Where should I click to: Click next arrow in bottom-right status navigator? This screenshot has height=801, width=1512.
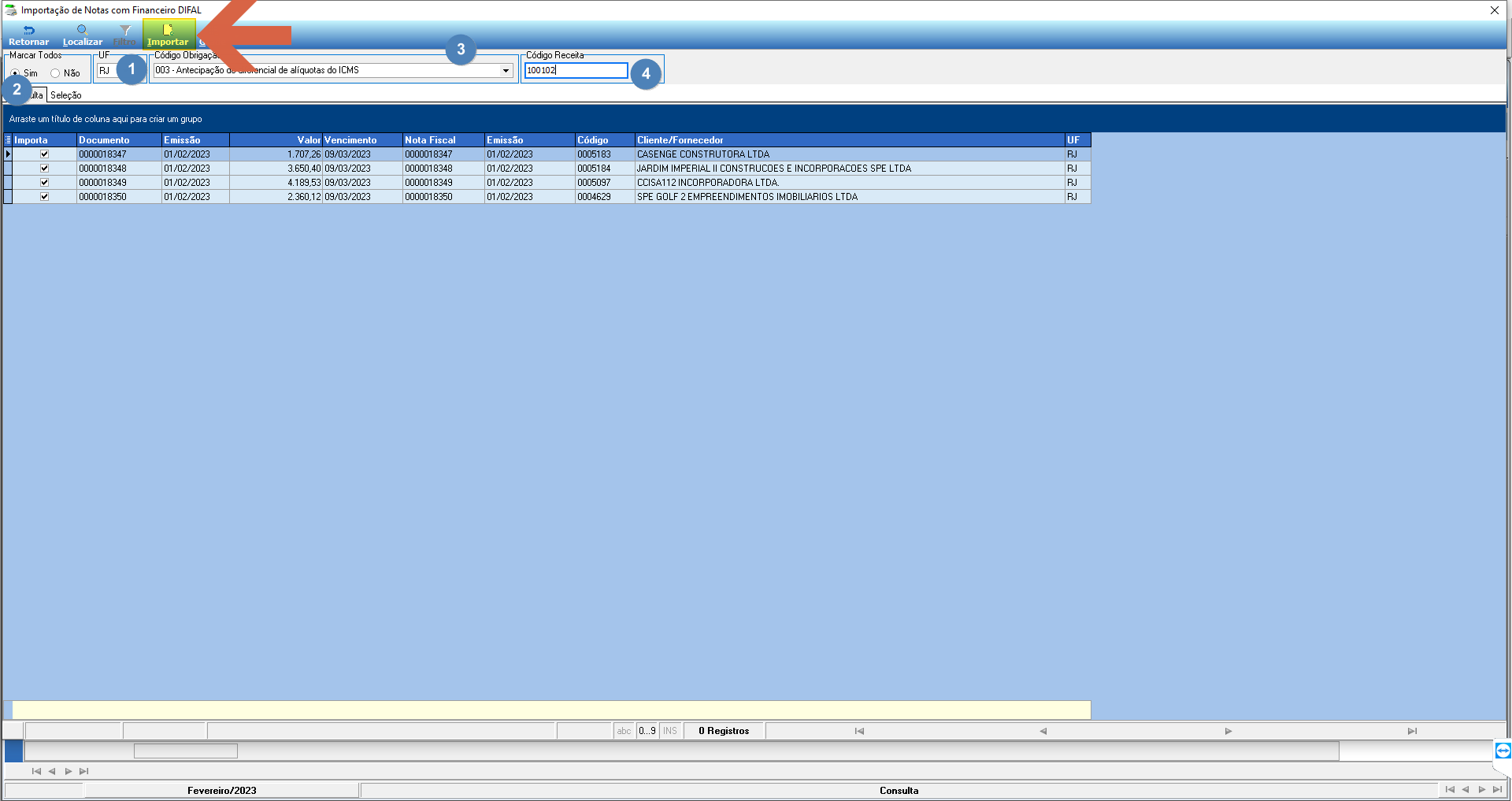pos(1482,789)
